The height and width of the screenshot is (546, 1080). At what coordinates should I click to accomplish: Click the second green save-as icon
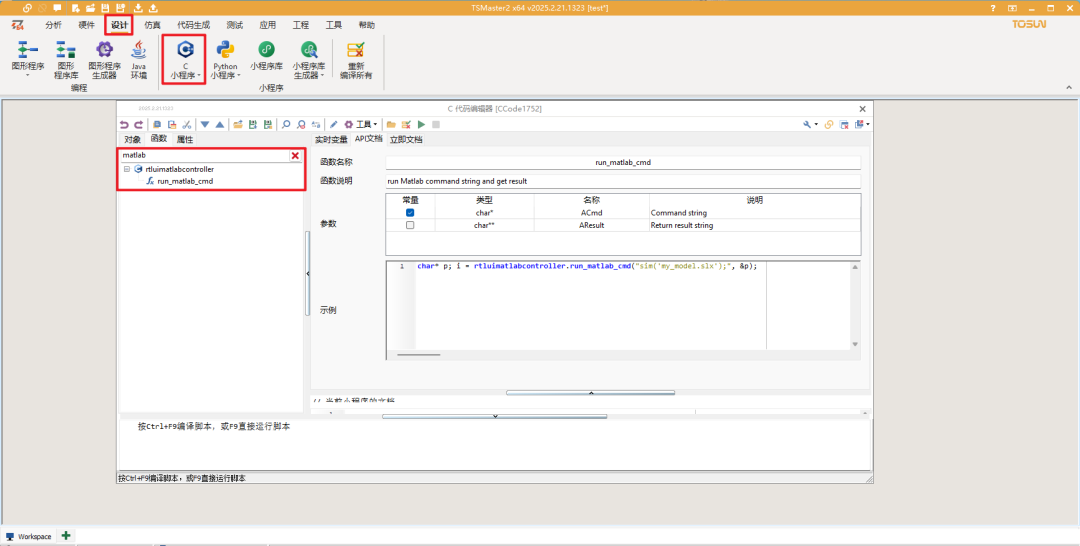coord(268,125)
